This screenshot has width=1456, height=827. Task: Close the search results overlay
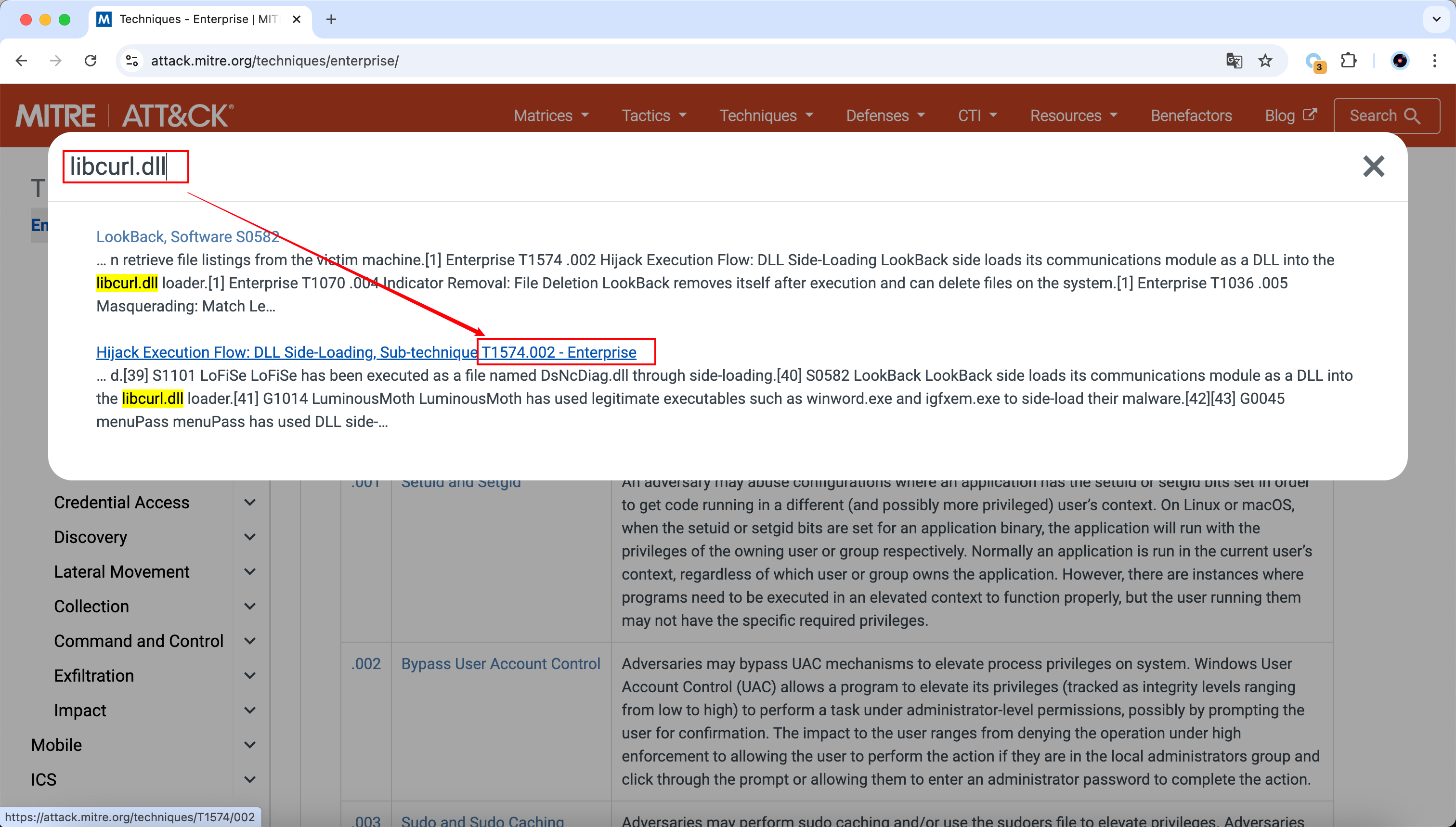click(1373, 167)
